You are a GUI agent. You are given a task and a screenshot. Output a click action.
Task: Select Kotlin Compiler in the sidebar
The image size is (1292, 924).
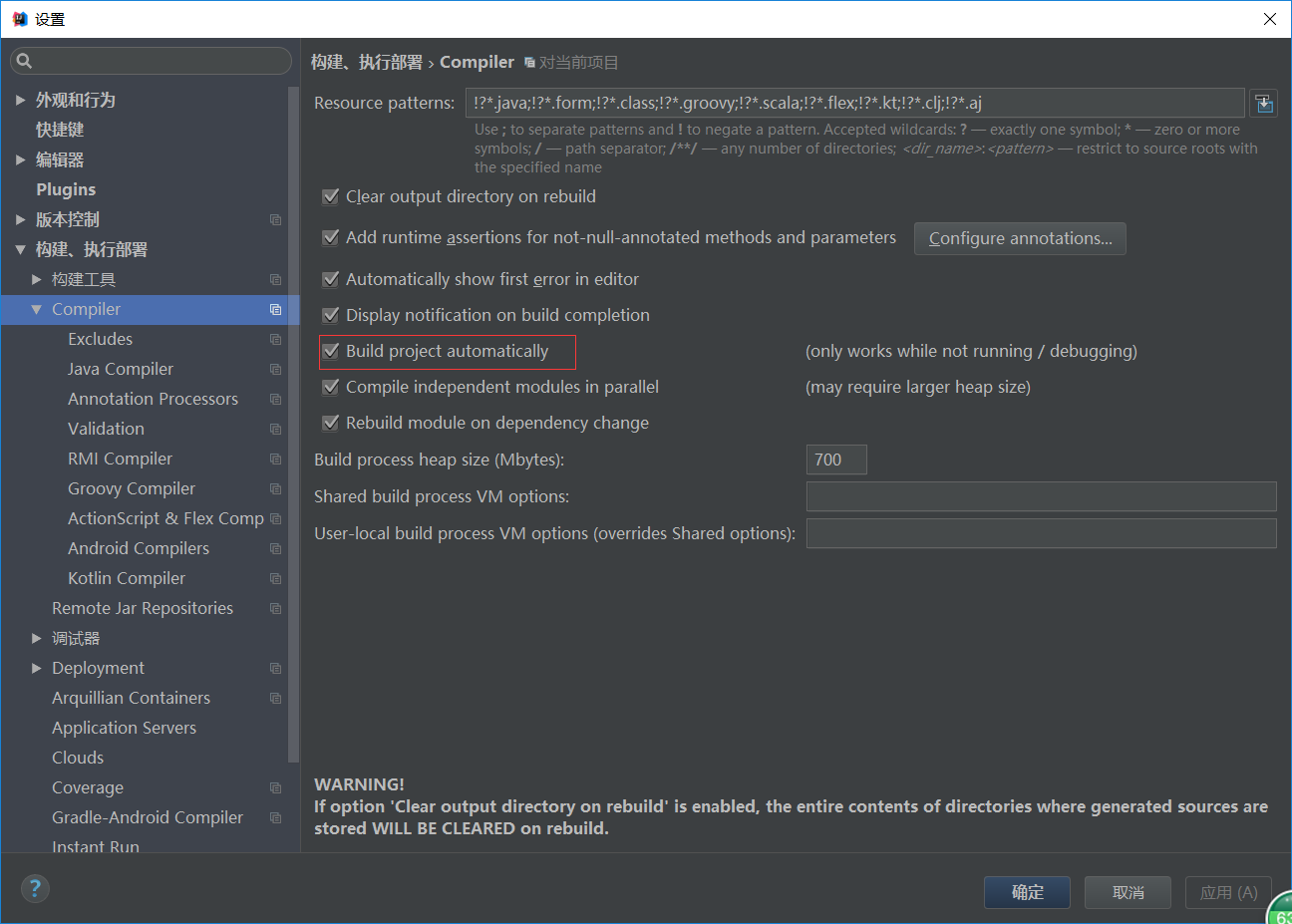126,577
